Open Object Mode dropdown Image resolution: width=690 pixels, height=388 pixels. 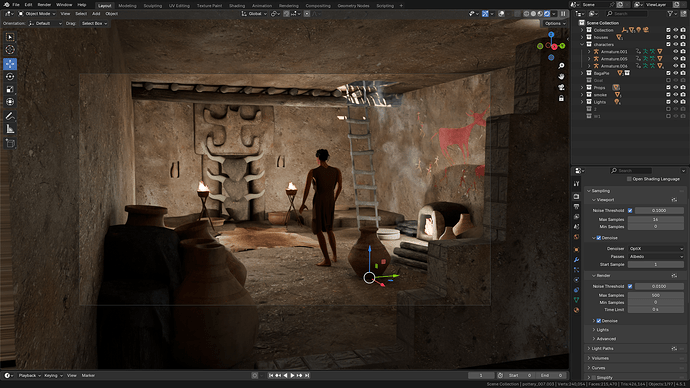37,14
